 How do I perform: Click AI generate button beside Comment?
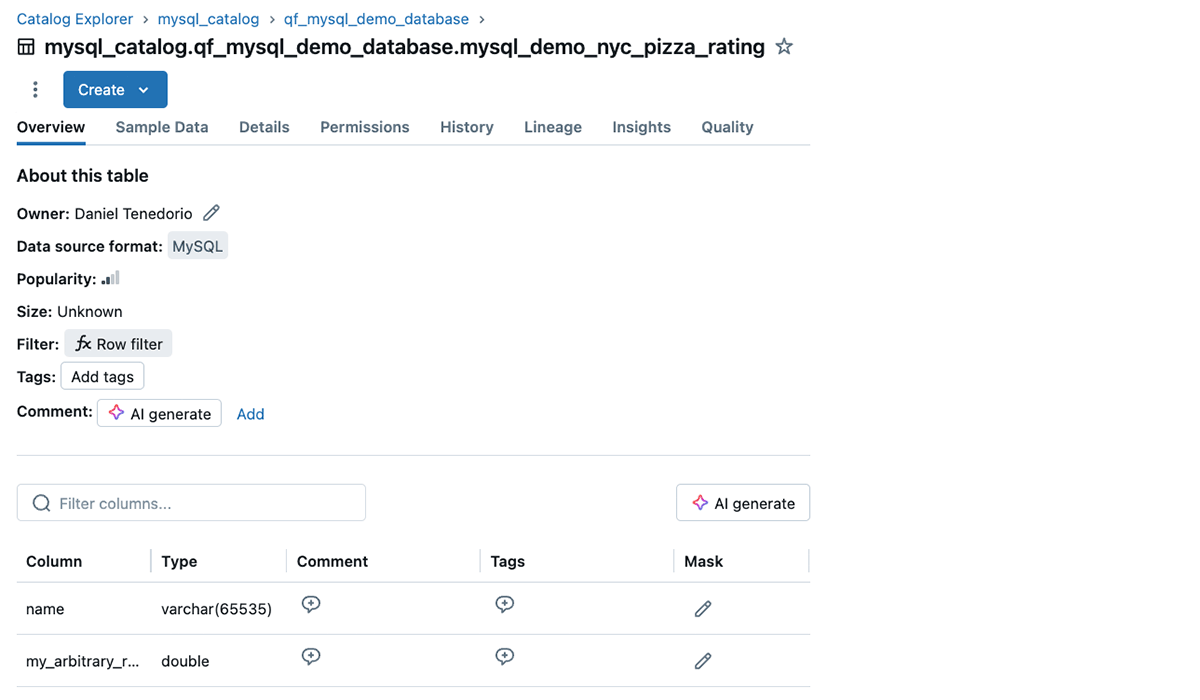point(160,414)
